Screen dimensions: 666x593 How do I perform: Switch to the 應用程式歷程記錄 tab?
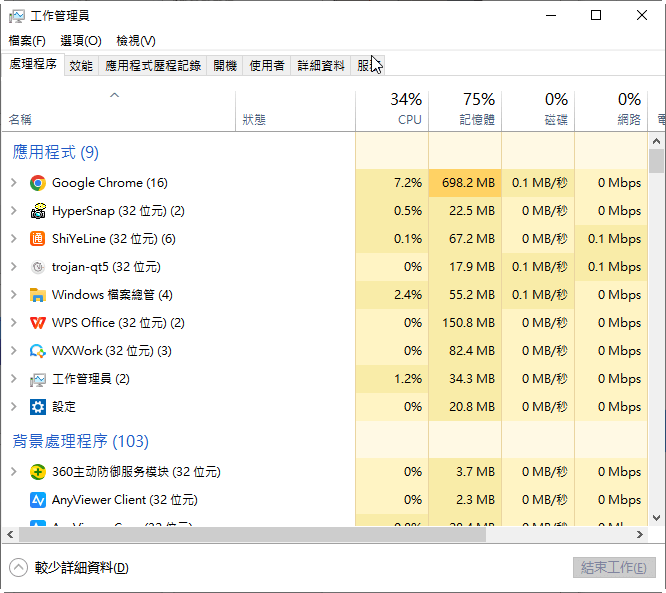(x=153, y=66)
